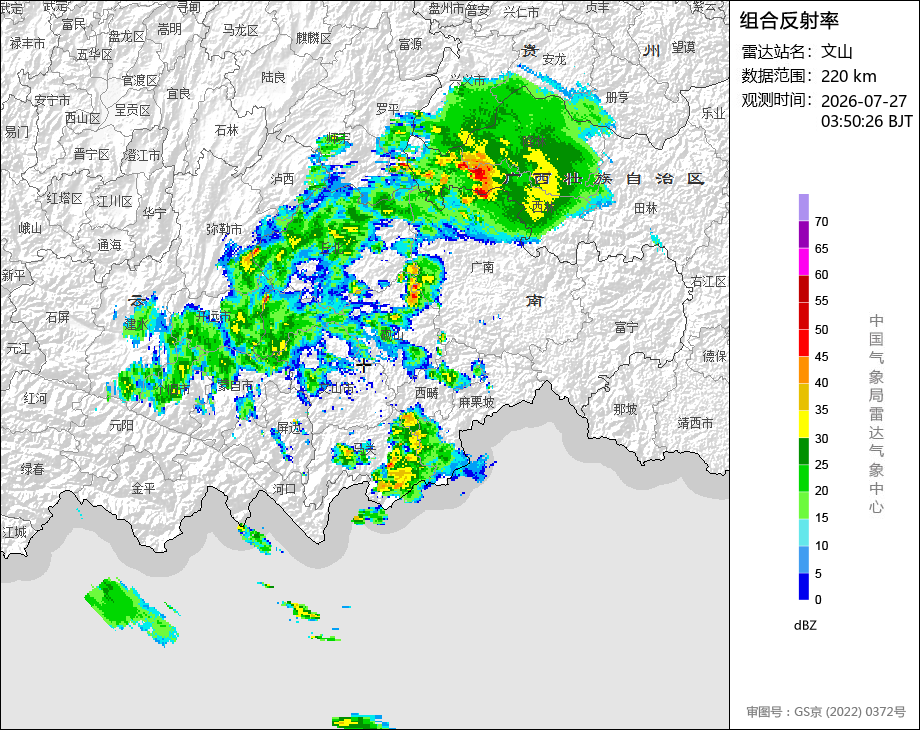The height and width of the screenshot is (730, 920).
Task: Click the 弥勒市 city label
Action: coord(224,229)
